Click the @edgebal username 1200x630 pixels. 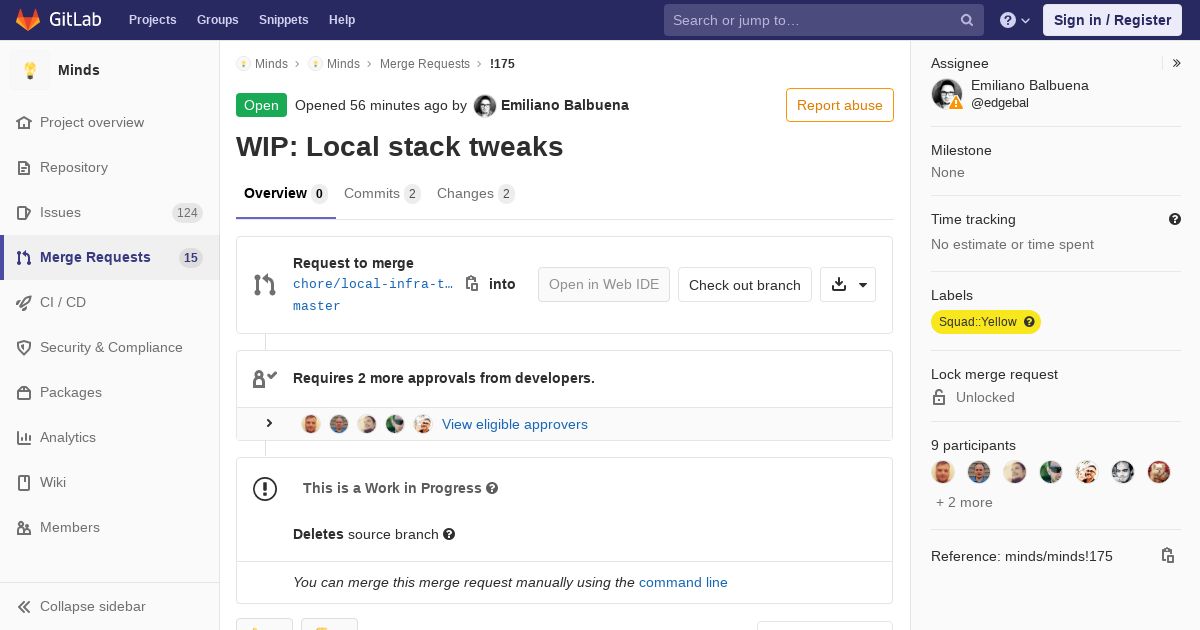pyautogui.click(x=1000, y=103)
